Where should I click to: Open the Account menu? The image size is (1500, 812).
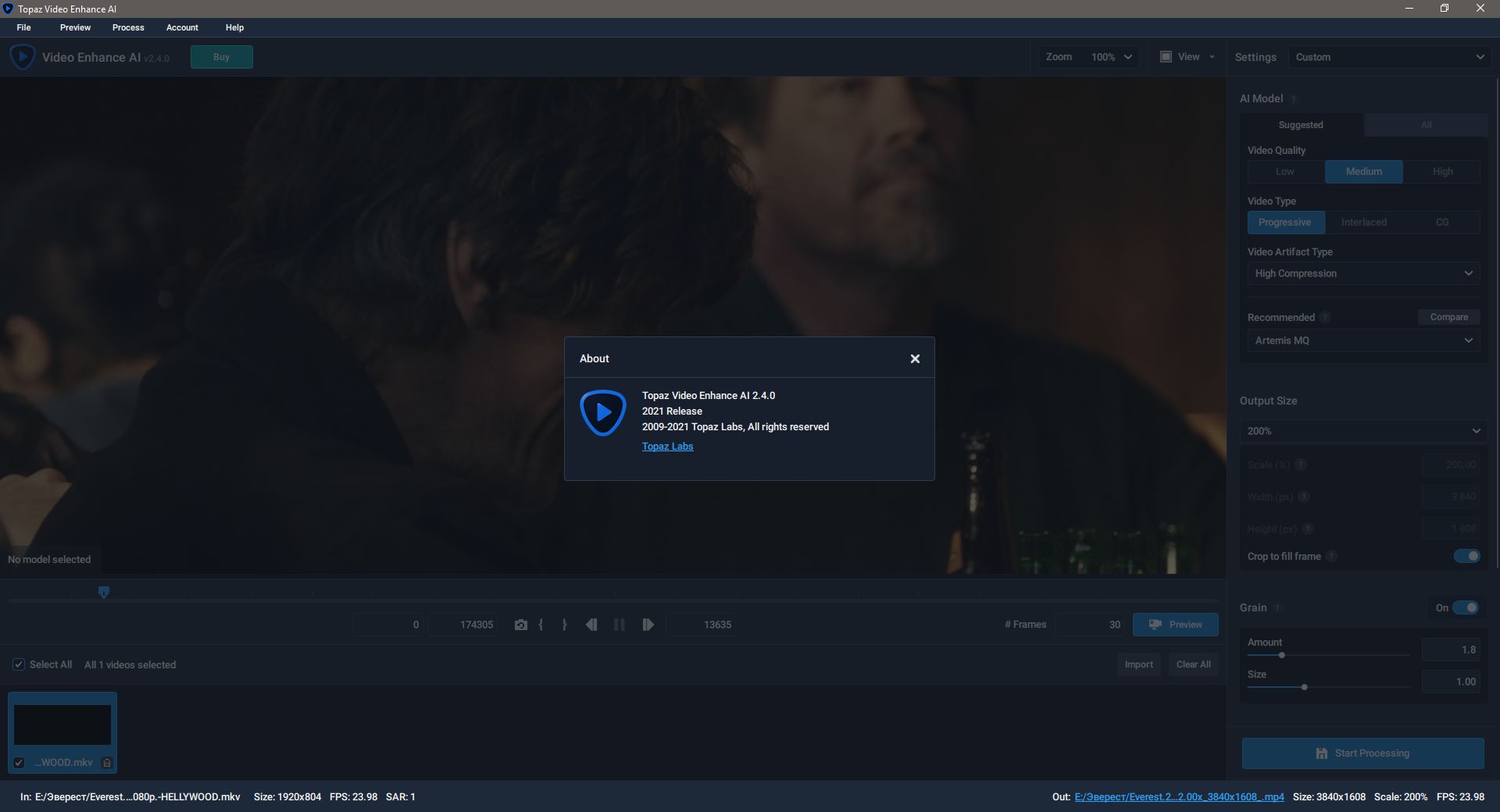(x=182, y=27)
